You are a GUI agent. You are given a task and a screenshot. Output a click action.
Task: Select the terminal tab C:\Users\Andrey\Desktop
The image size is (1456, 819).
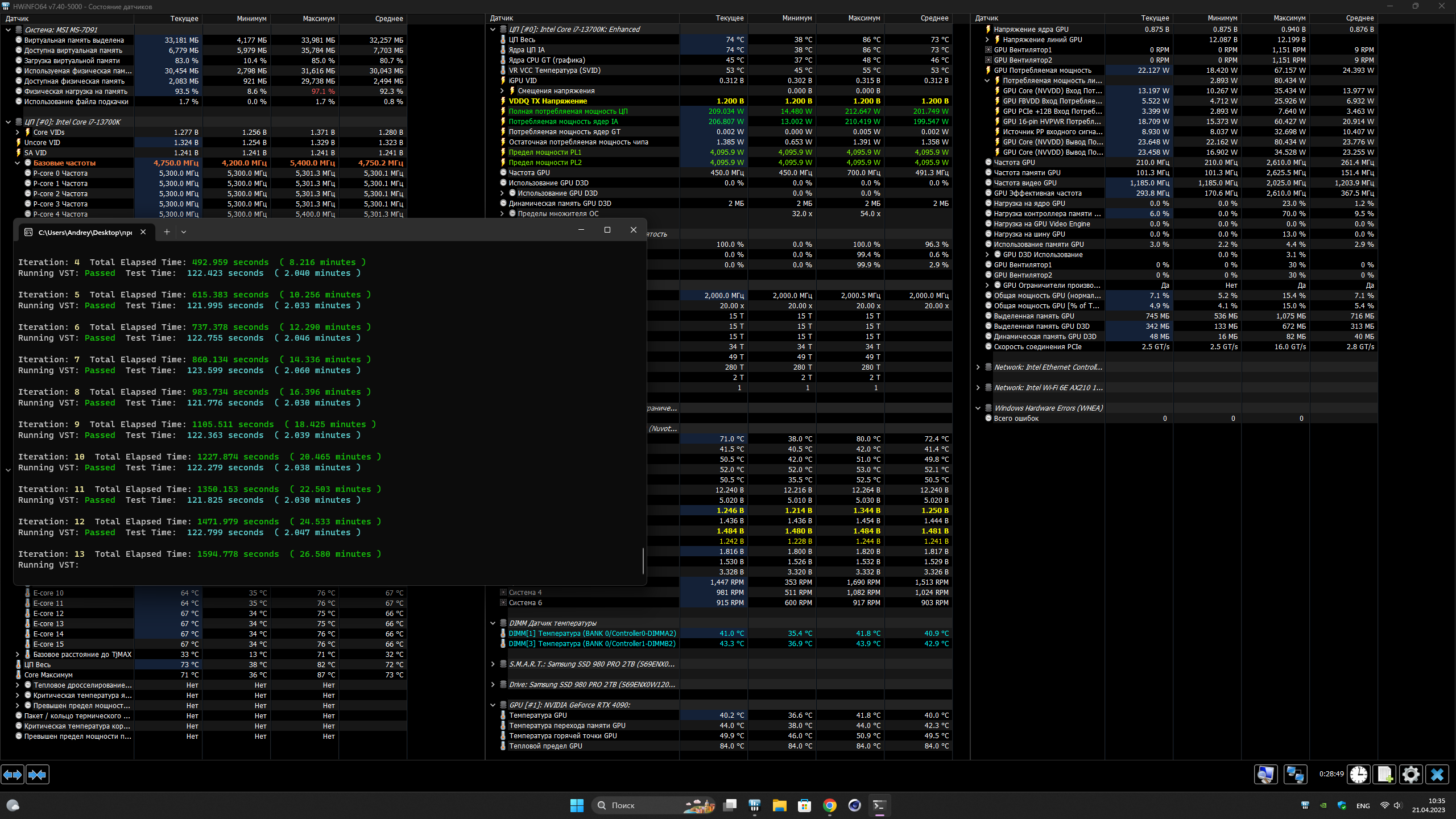click(x=84, y=232)
